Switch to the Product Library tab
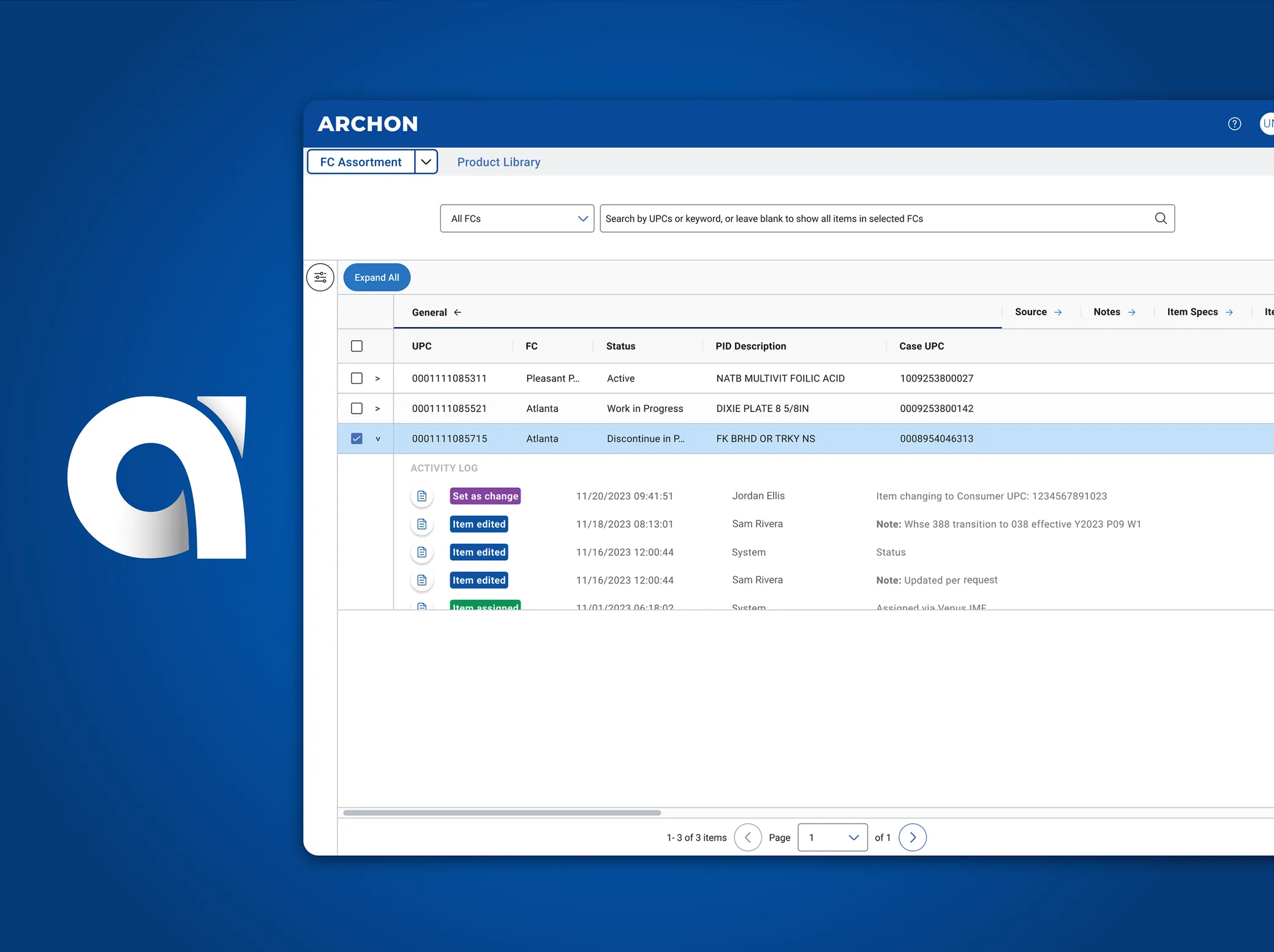 coord(499,162)
